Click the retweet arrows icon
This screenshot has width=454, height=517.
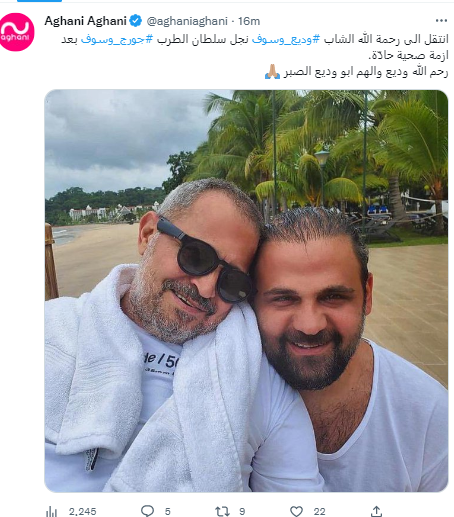pyautogui.click(x=222, y=511)
